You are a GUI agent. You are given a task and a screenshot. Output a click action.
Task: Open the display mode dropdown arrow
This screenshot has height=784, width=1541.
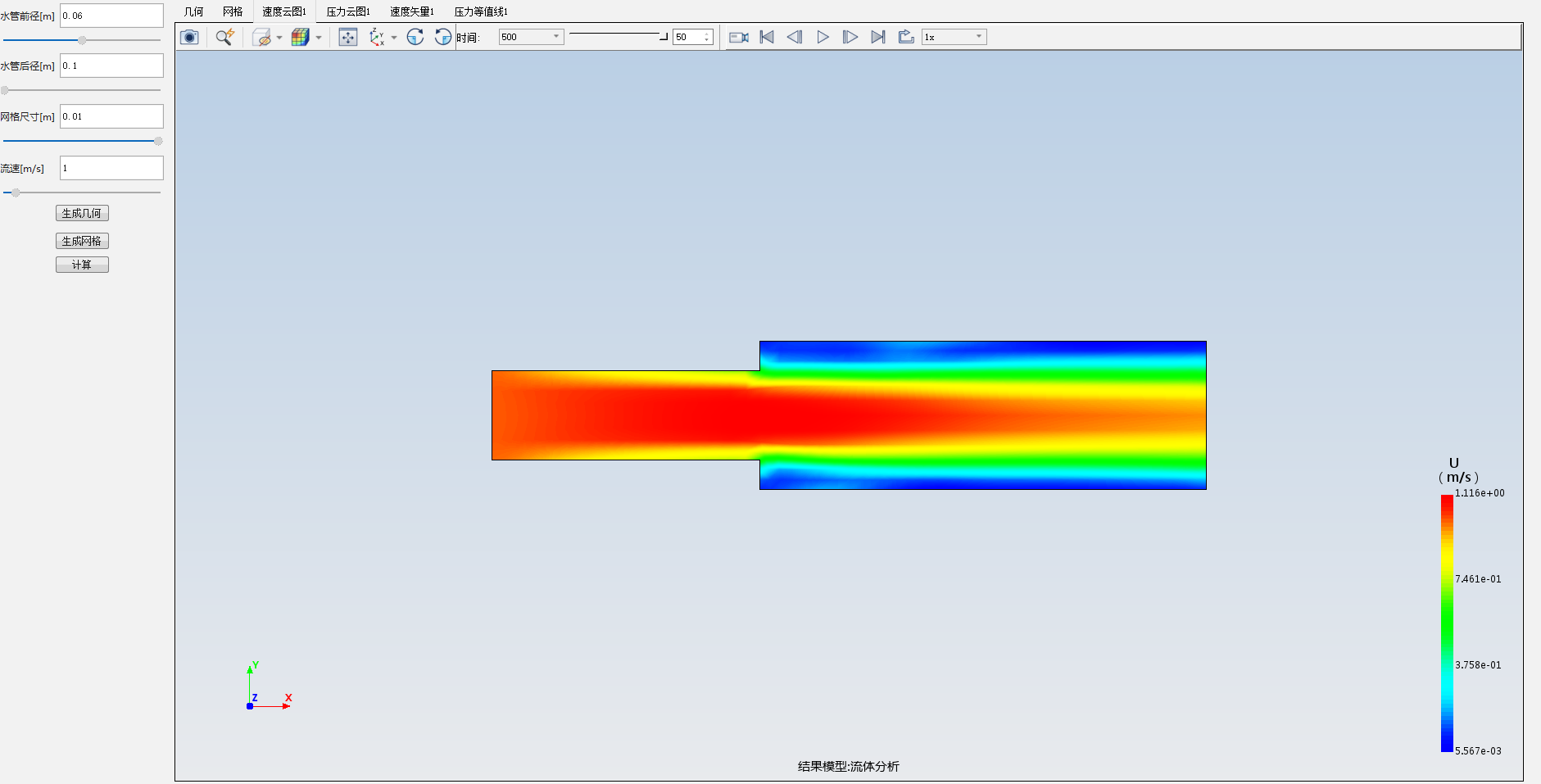279,38
